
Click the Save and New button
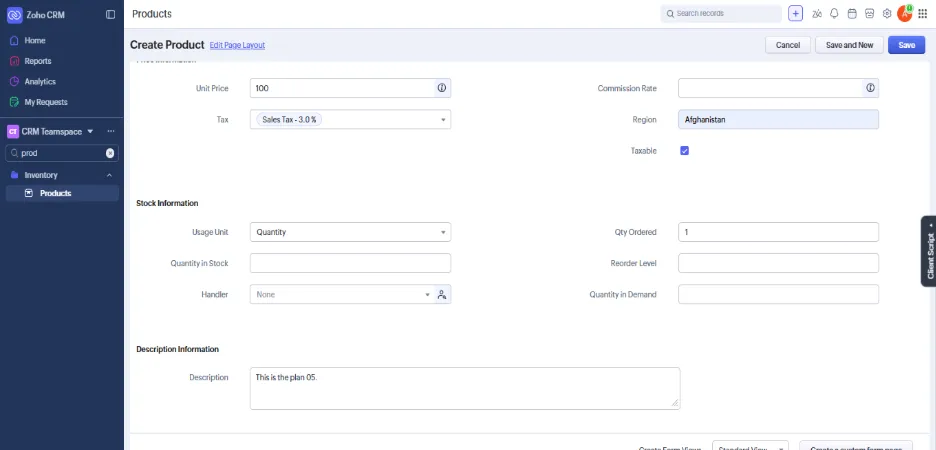coord(849,45)
